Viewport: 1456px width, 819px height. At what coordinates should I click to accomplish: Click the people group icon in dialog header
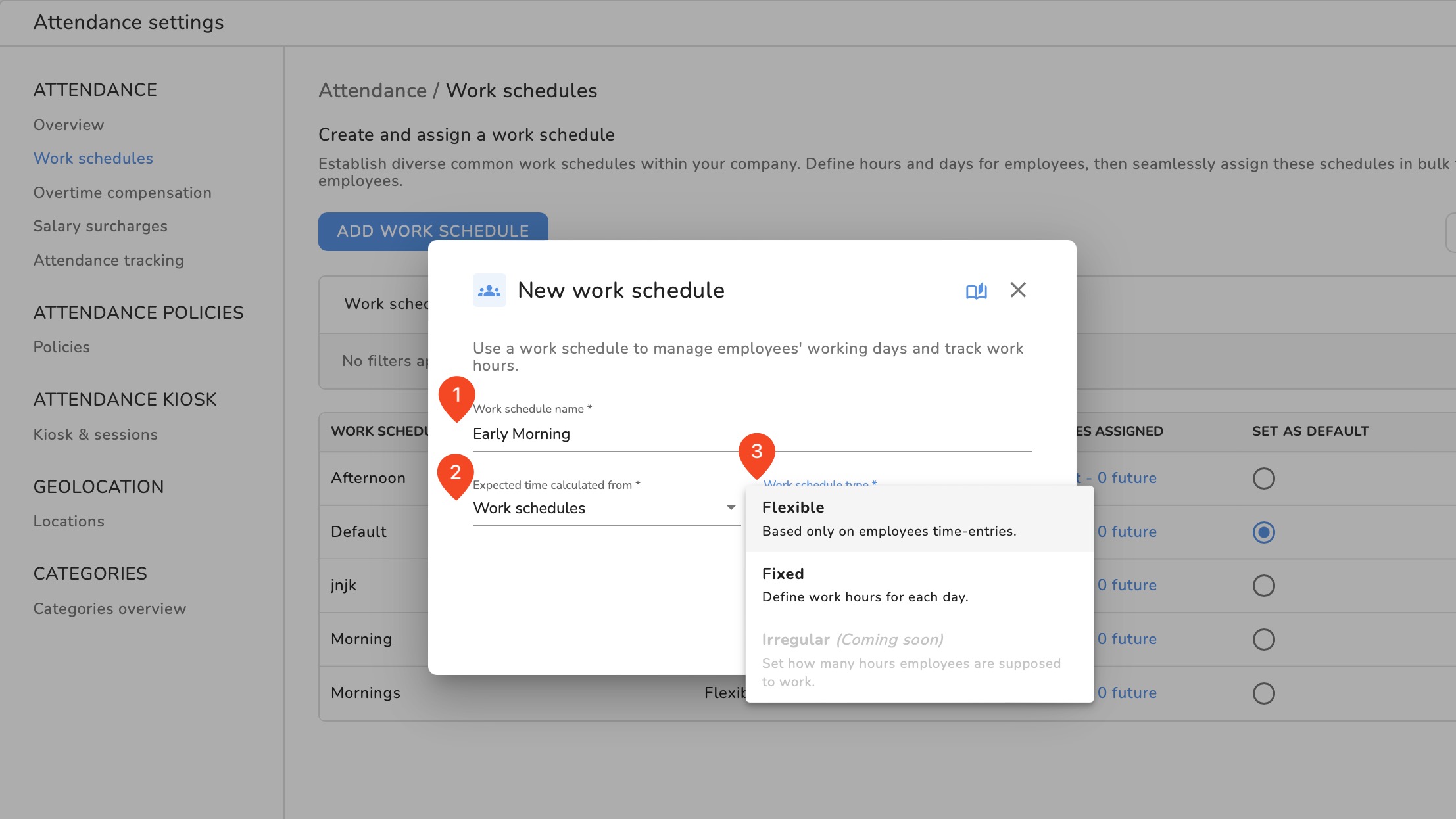[489, 291]
